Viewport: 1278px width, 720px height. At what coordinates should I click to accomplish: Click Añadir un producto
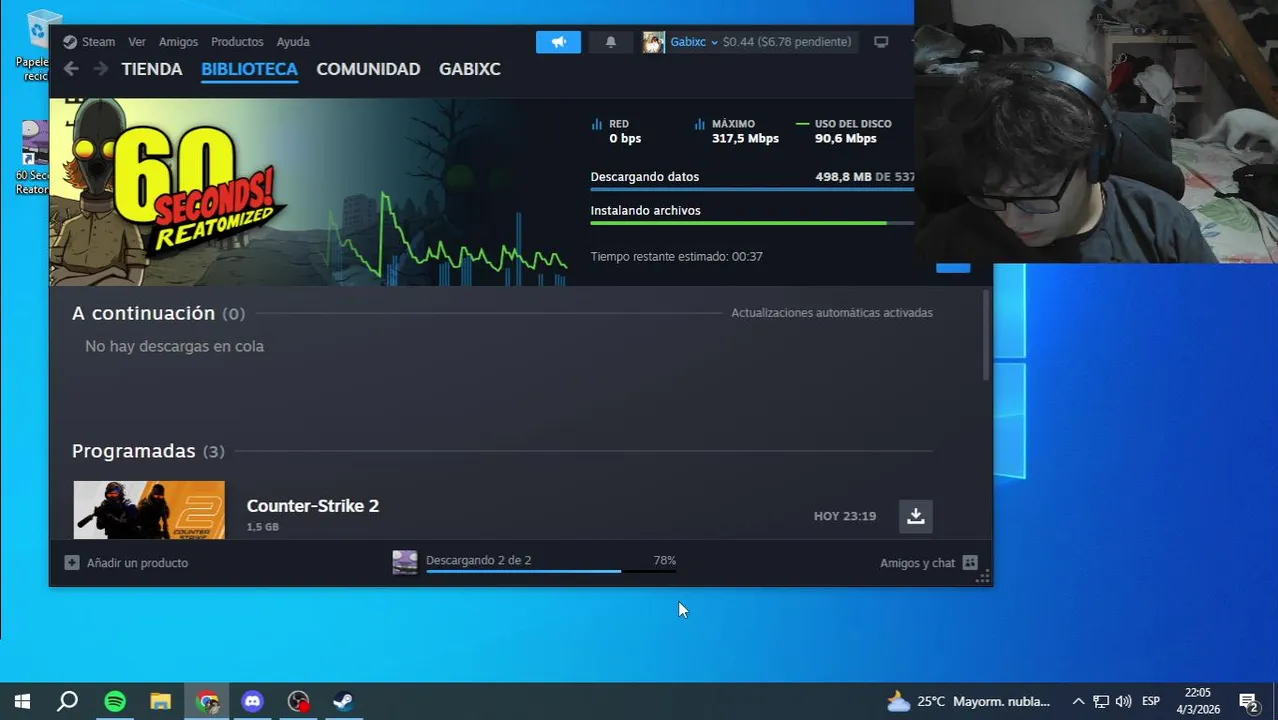(x=137, y=563)
